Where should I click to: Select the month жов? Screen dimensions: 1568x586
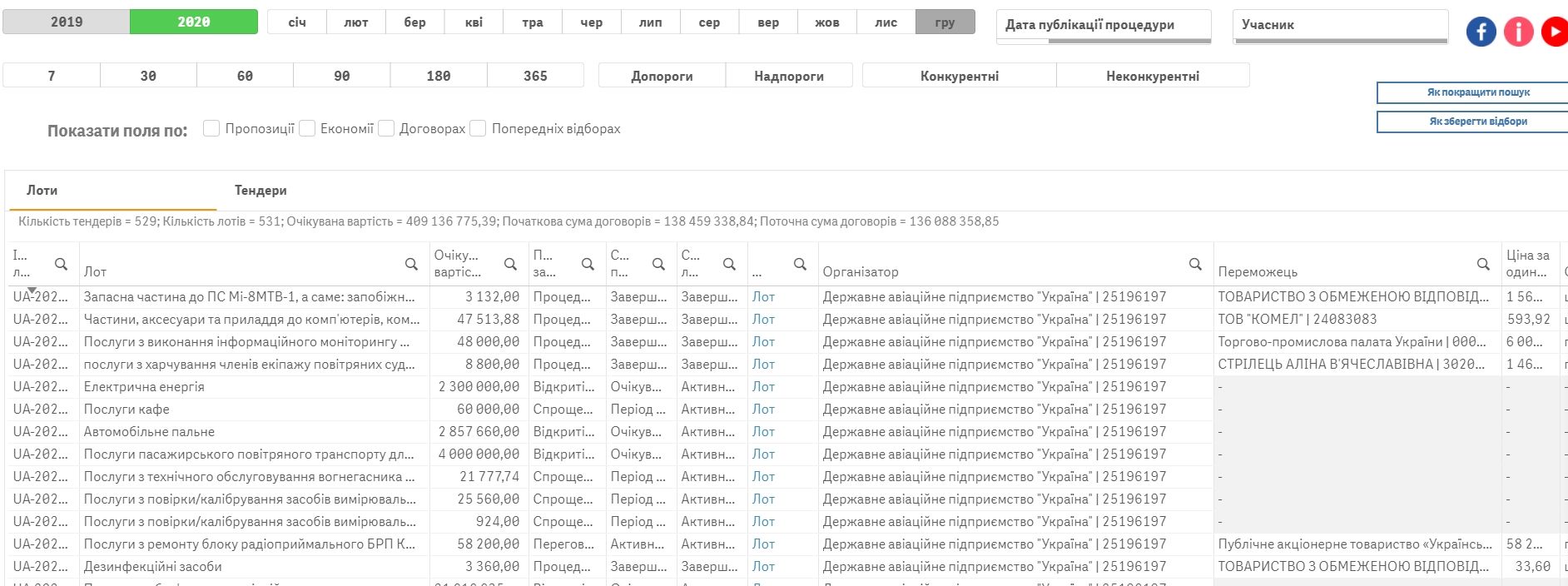(827, 22)
